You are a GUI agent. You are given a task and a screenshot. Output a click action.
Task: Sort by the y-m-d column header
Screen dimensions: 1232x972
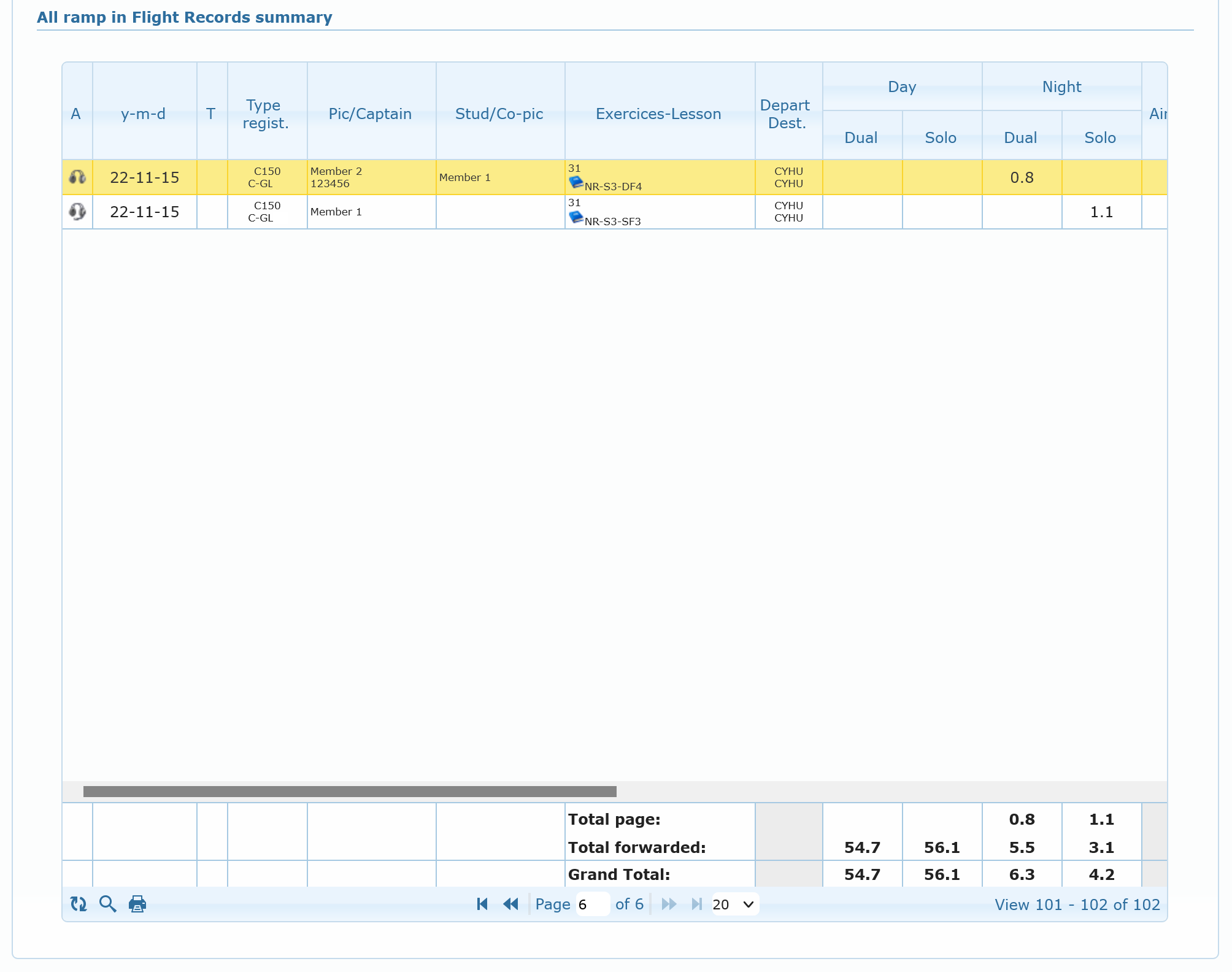pyautogui.click(x=144, y=114)
